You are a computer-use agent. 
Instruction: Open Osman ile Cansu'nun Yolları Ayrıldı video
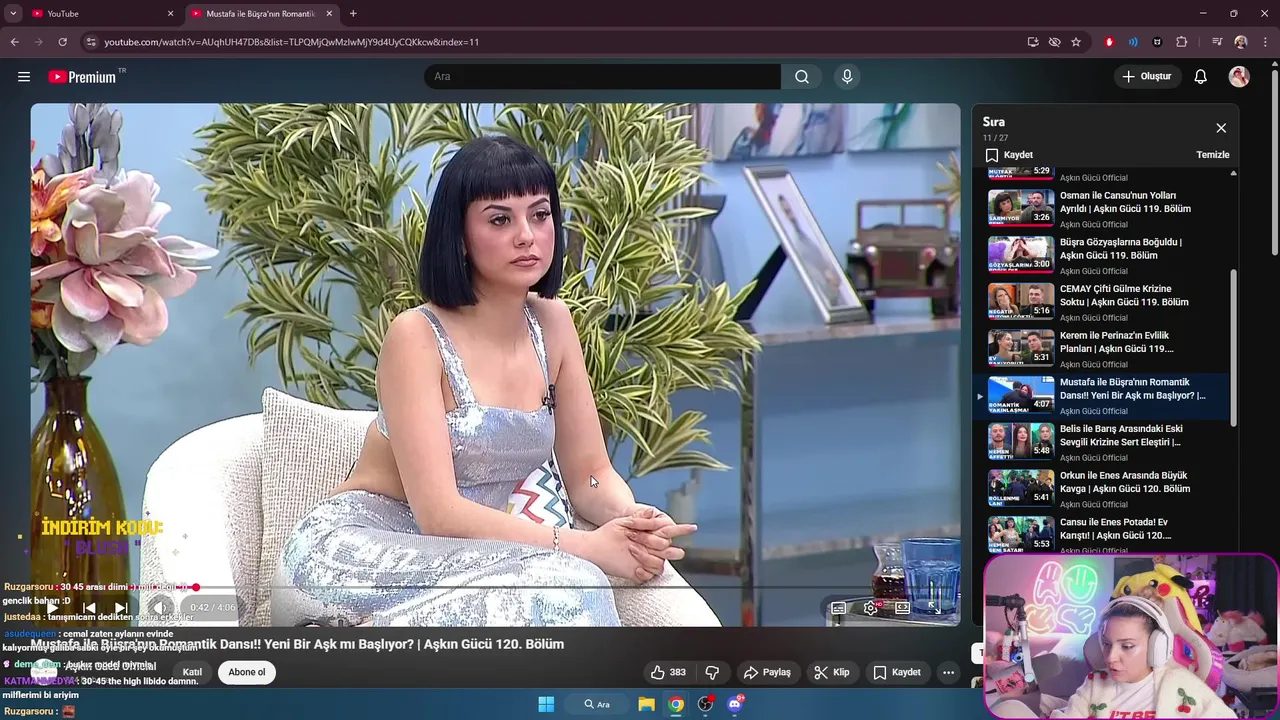(x=1103, y=209)
